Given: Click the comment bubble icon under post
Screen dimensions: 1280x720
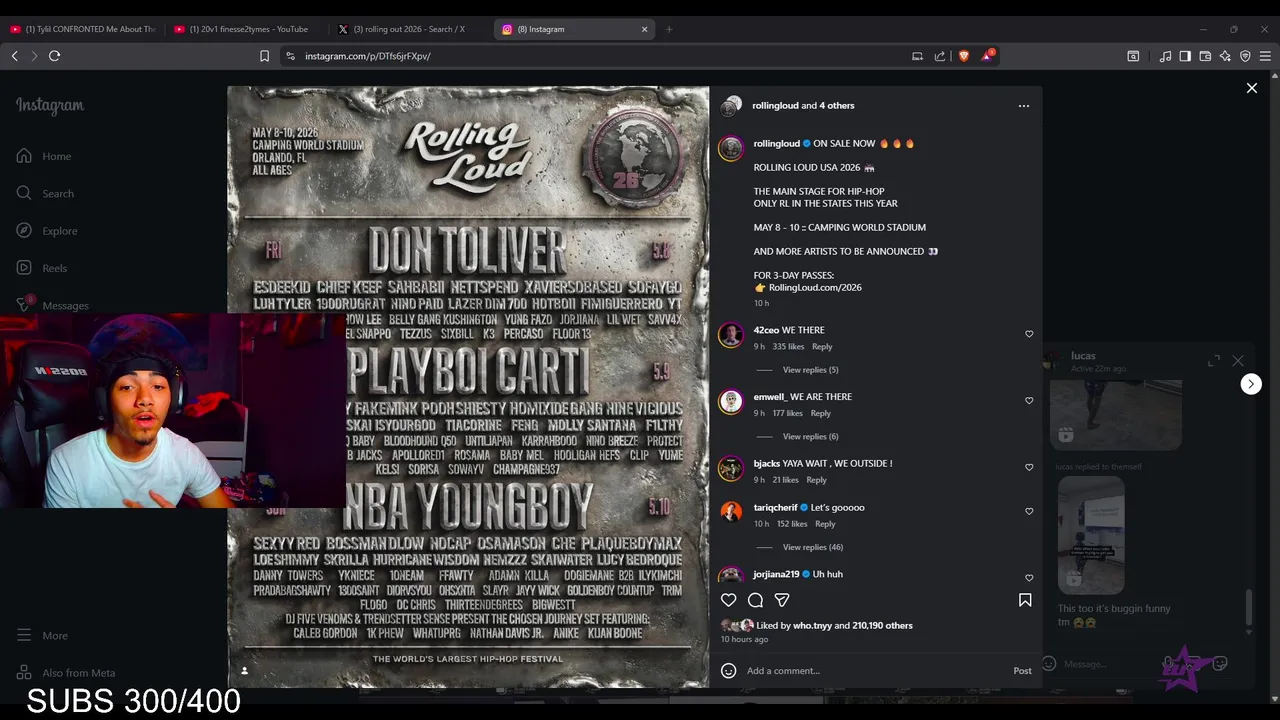Looking at the screenshot, I should click(x=755, y=600).
